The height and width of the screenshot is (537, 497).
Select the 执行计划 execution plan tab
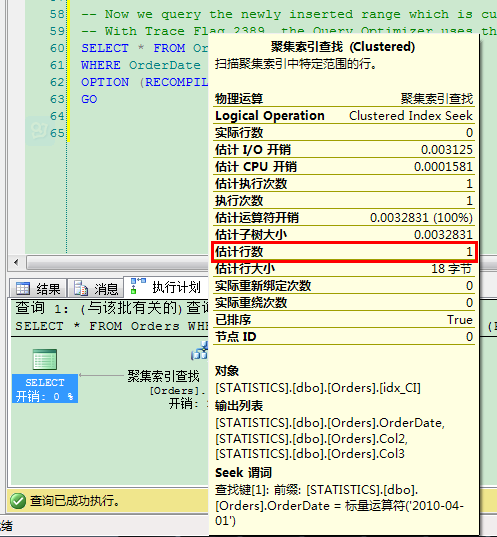click(166, 287)
